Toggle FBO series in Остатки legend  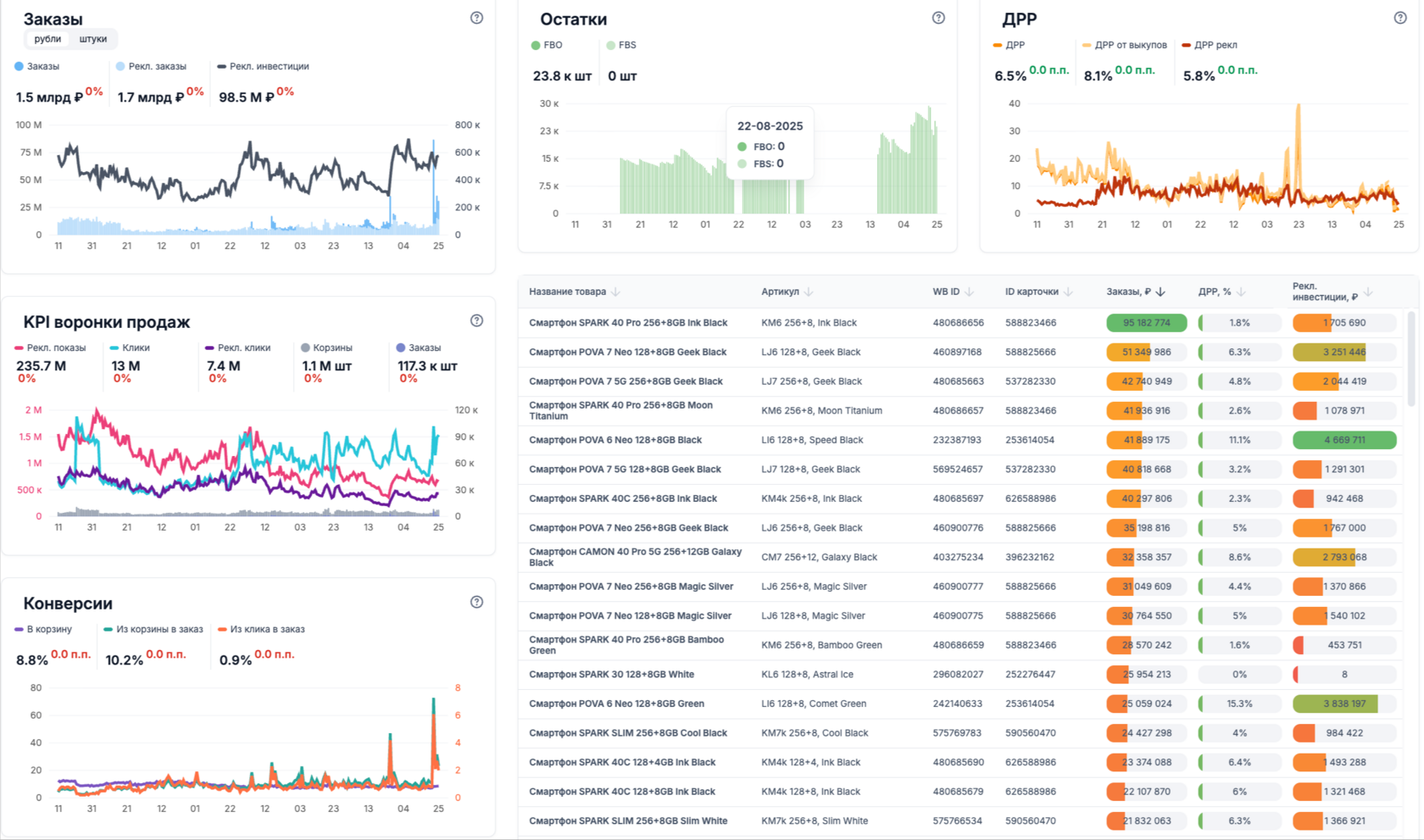pos(547,45)
